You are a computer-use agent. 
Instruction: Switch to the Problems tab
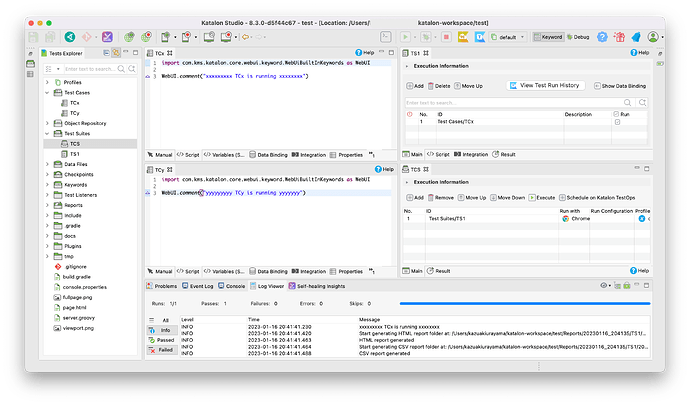tap(161, 286)
